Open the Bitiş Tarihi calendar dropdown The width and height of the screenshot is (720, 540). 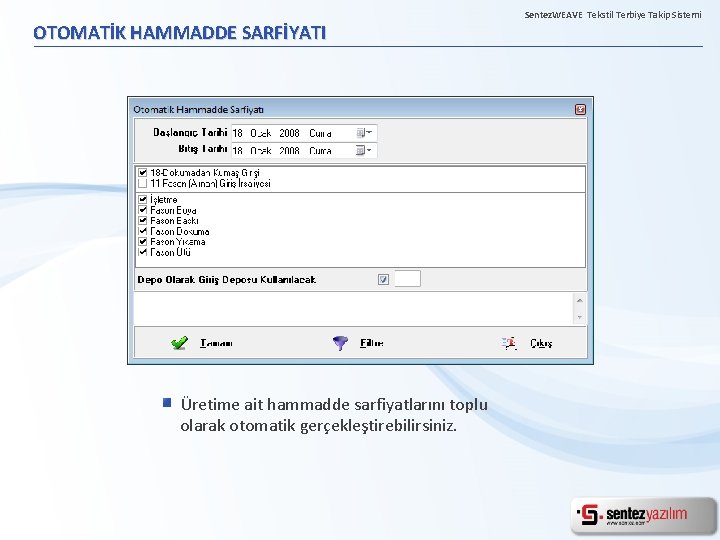364,150
